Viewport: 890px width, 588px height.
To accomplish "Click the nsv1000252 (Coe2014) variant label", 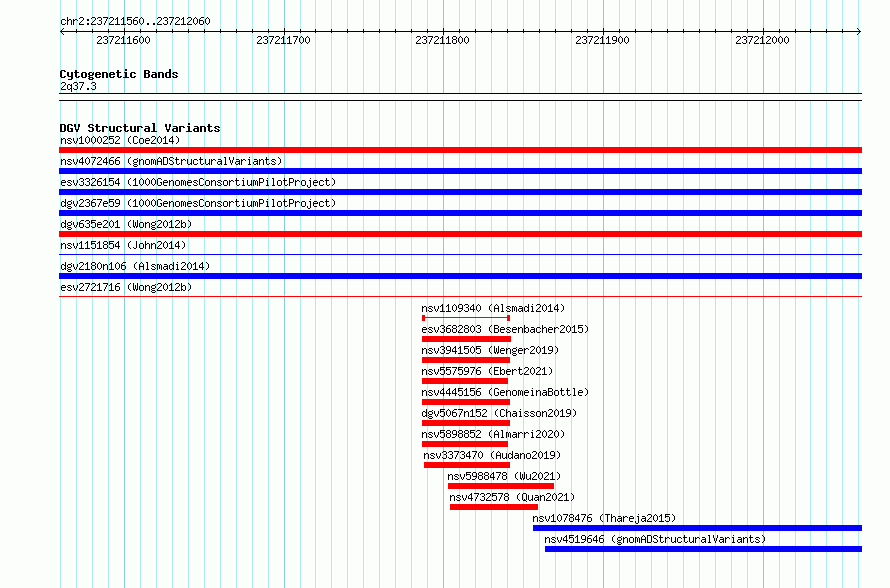I will pyautogui.click(x=120, y=140).
